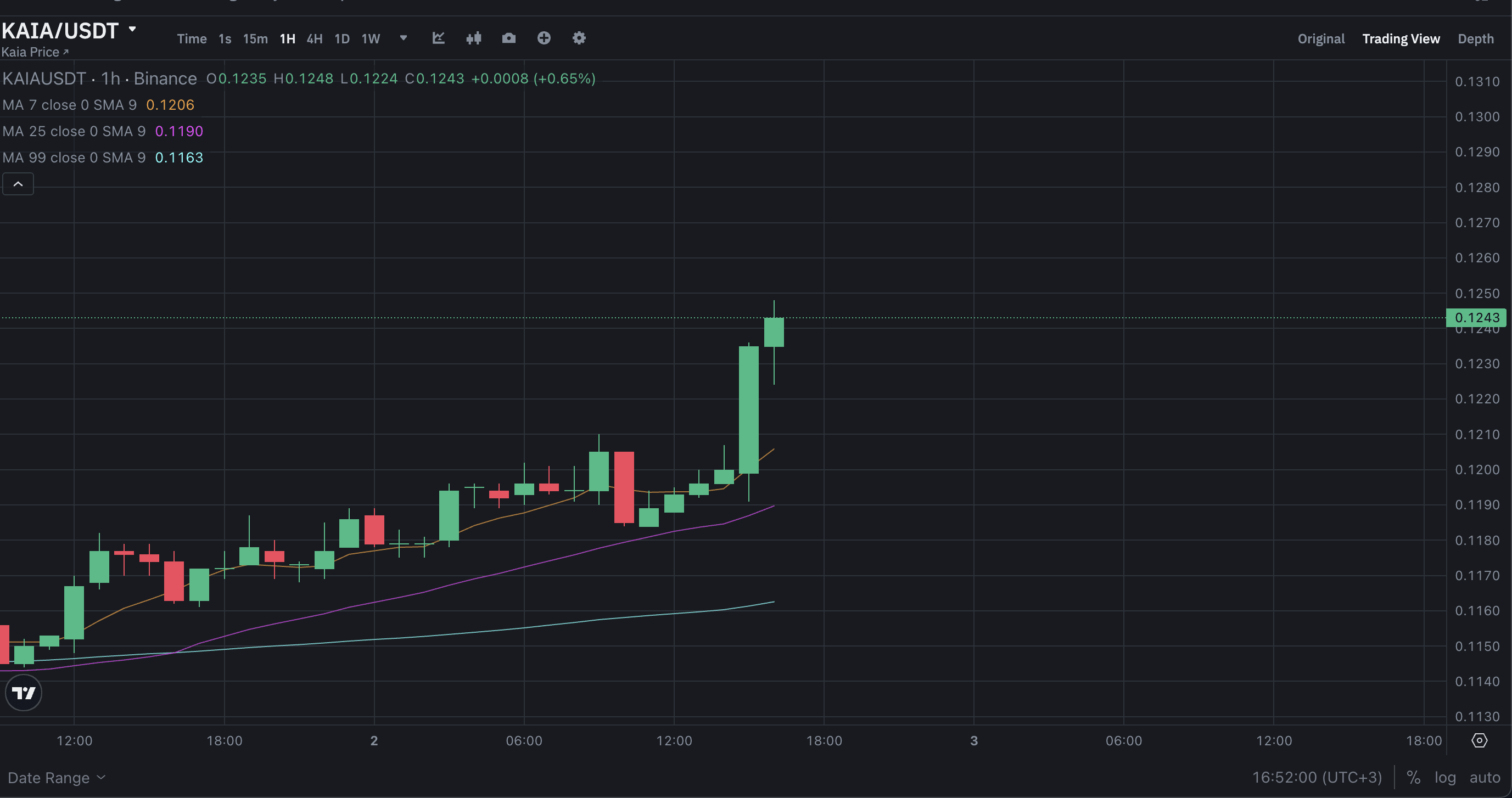Collapse the indicator legend chevron
1512x798 pixels.
[18, 184]
